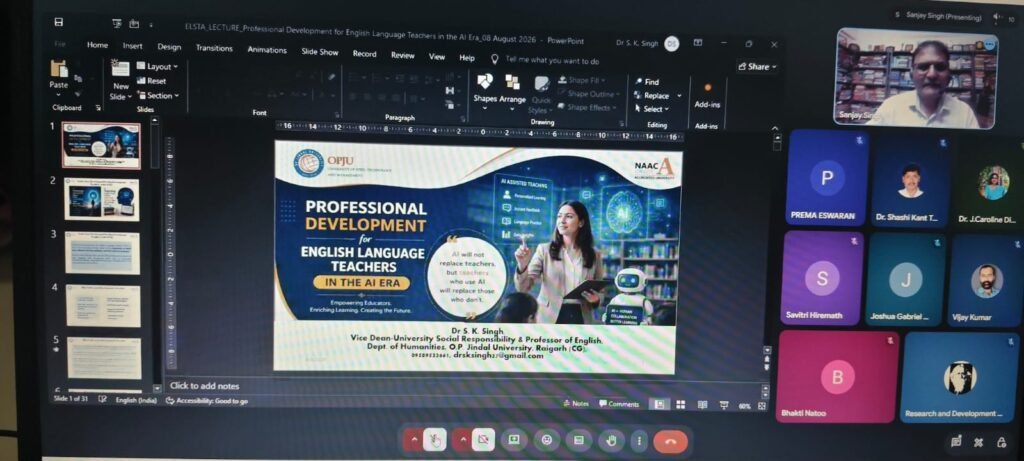Open the Insert tab
Viewport: 1024px width, 461px height.
[x=133, y=46]
